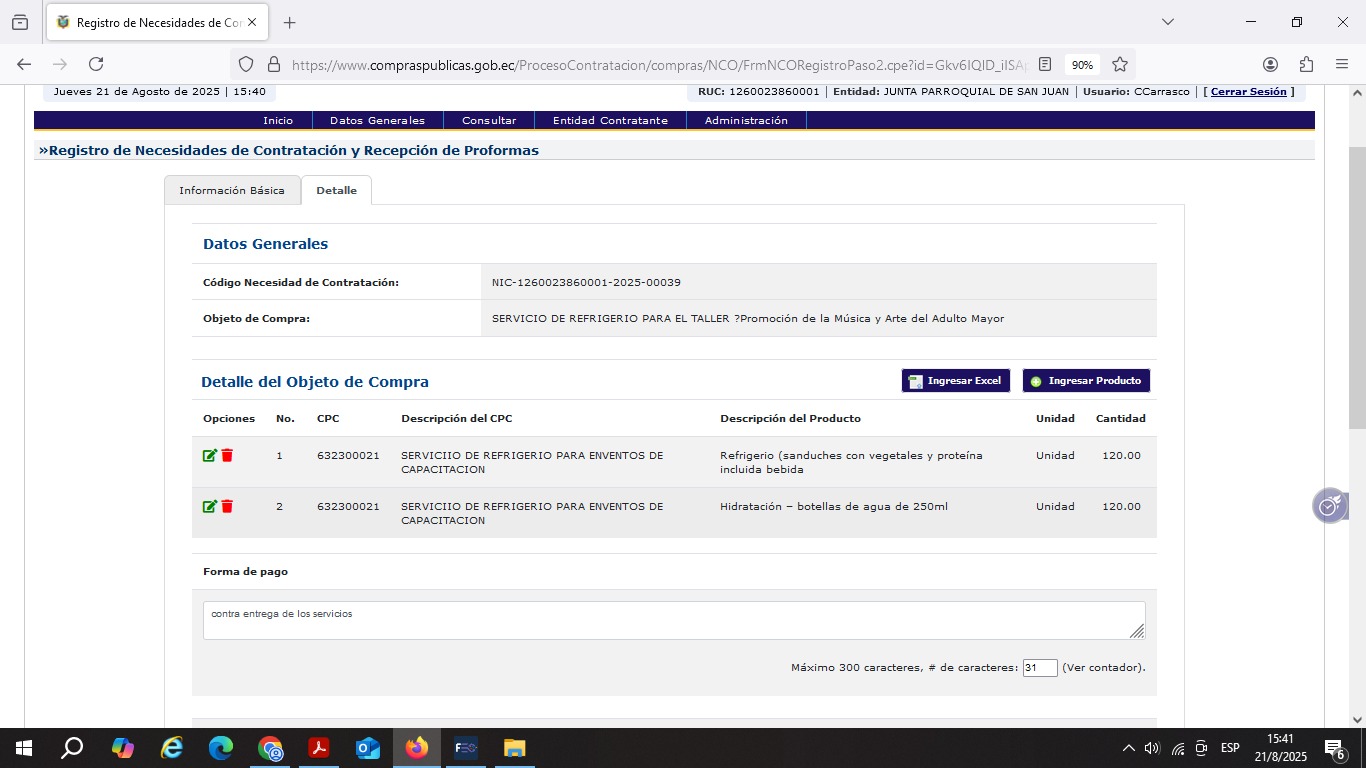Open Firefox account profile icon

click(x=1270, y=64)
